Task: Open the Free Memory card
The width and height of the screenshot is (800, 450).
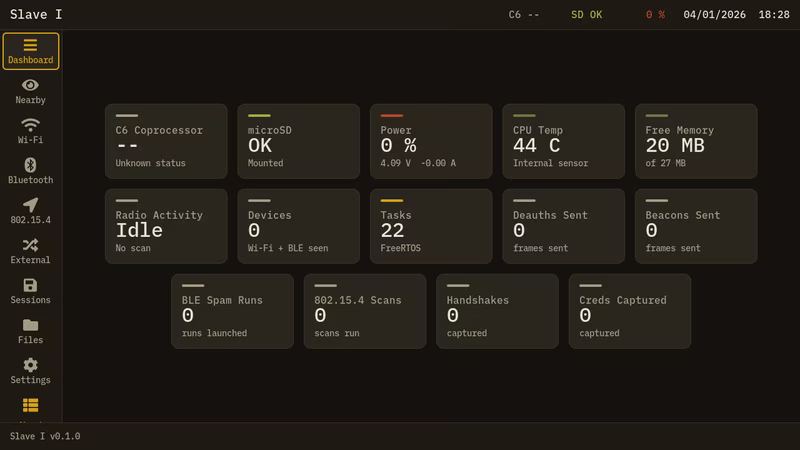Action: (x=696, y=141)
